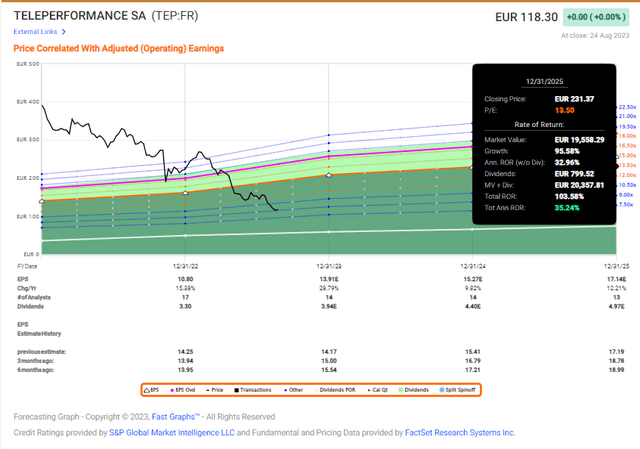Click 6 months ago value 17.21
Image resolution: width=640 pixels, height=449 pixels.
pos(473,370)
